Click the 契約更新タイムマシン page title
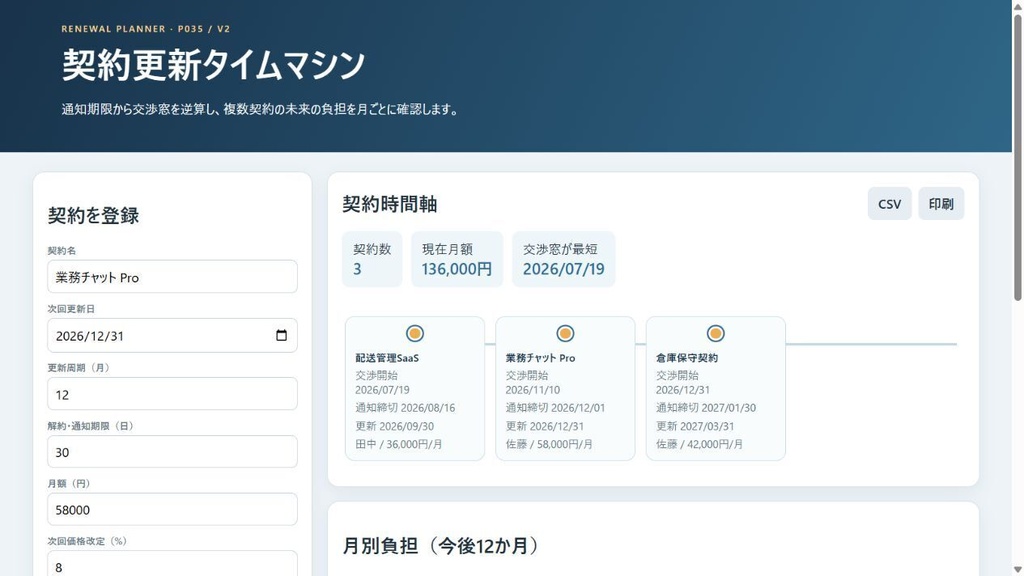The image size is (1024, 576). [214, 65]
